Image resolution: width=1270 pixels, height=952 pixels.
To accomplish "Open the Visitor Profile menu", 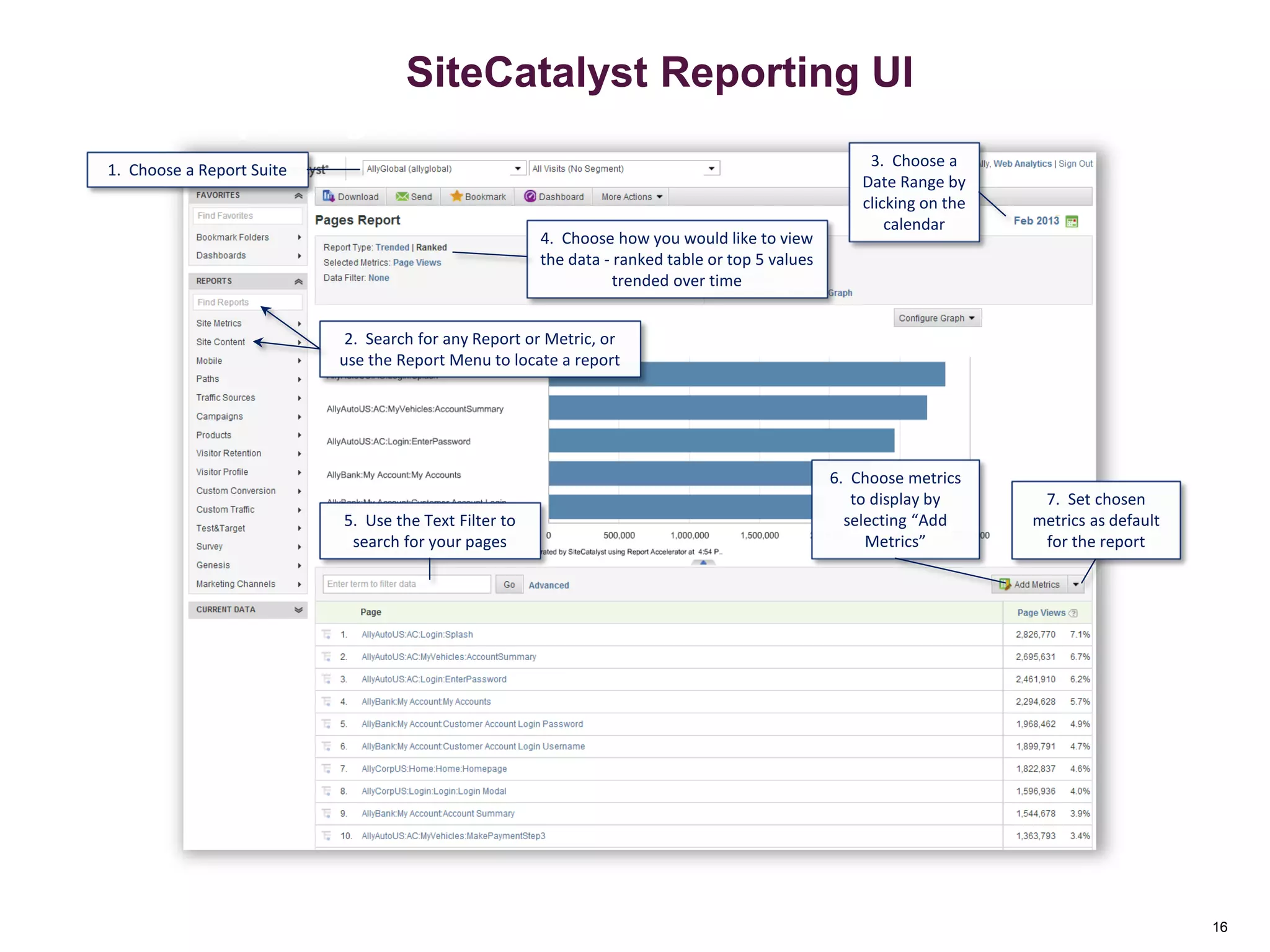I will [x=248, y=472].
